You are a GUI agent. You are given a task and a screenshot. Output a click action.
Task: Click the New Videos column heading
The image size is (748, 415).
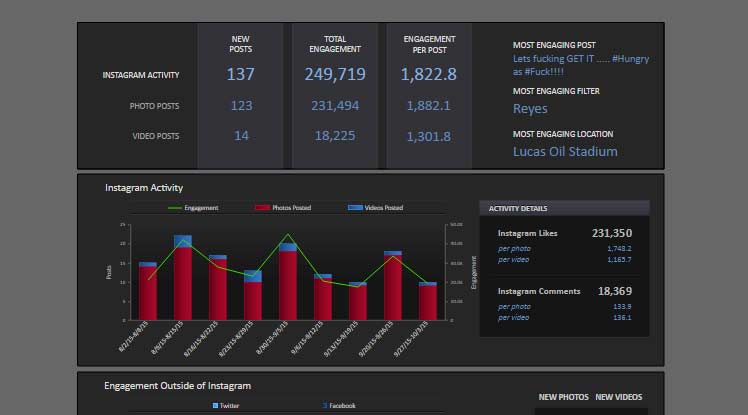(619, 397)
